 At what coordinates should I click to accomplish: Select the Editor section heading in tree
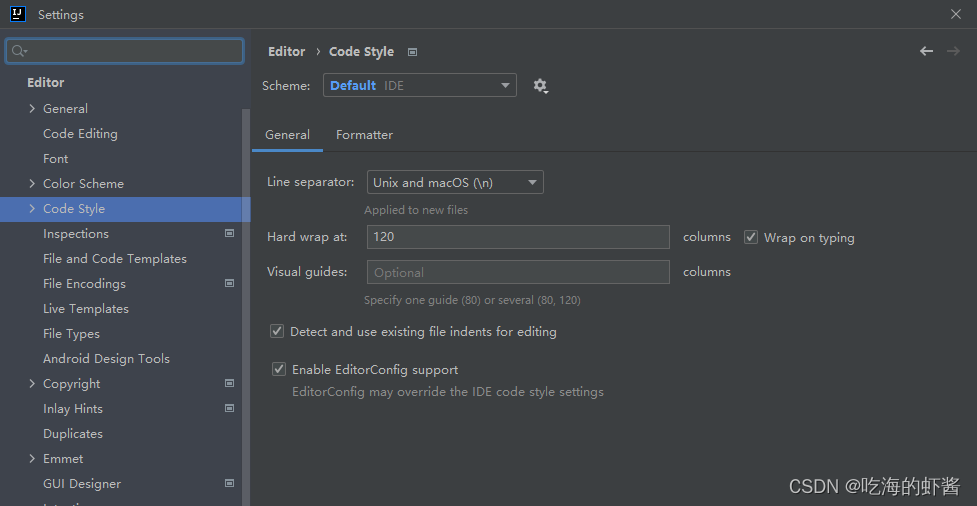coord(45,82)
